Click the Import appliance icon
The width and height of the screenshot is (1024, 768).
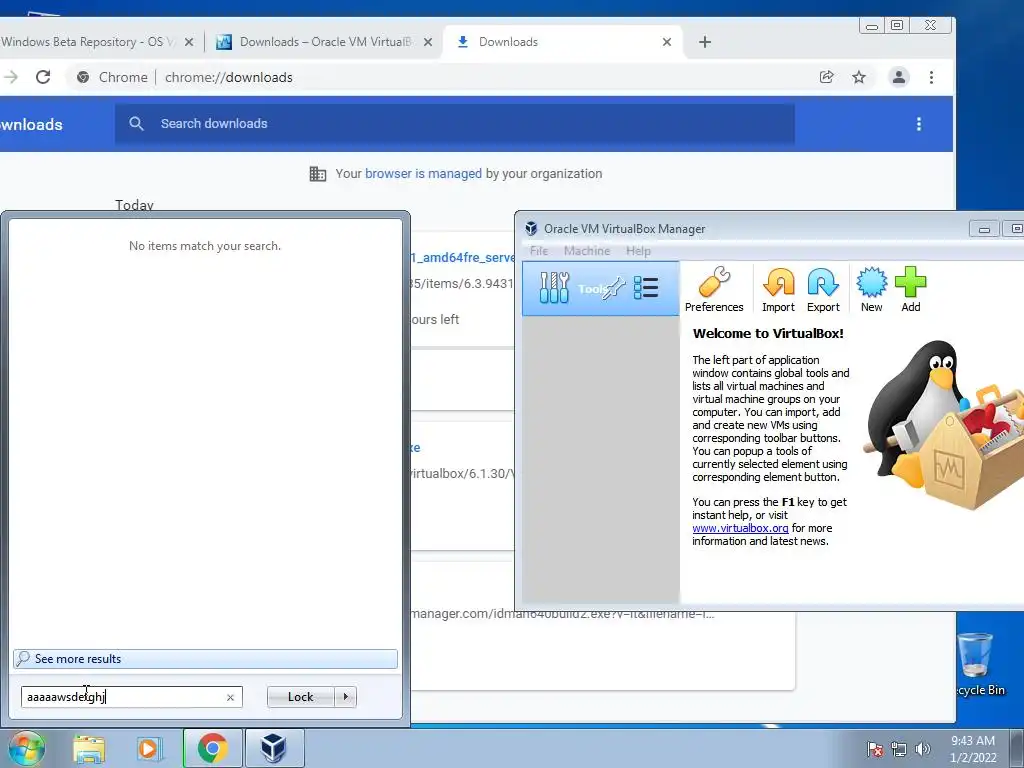(x=778, y=290)
